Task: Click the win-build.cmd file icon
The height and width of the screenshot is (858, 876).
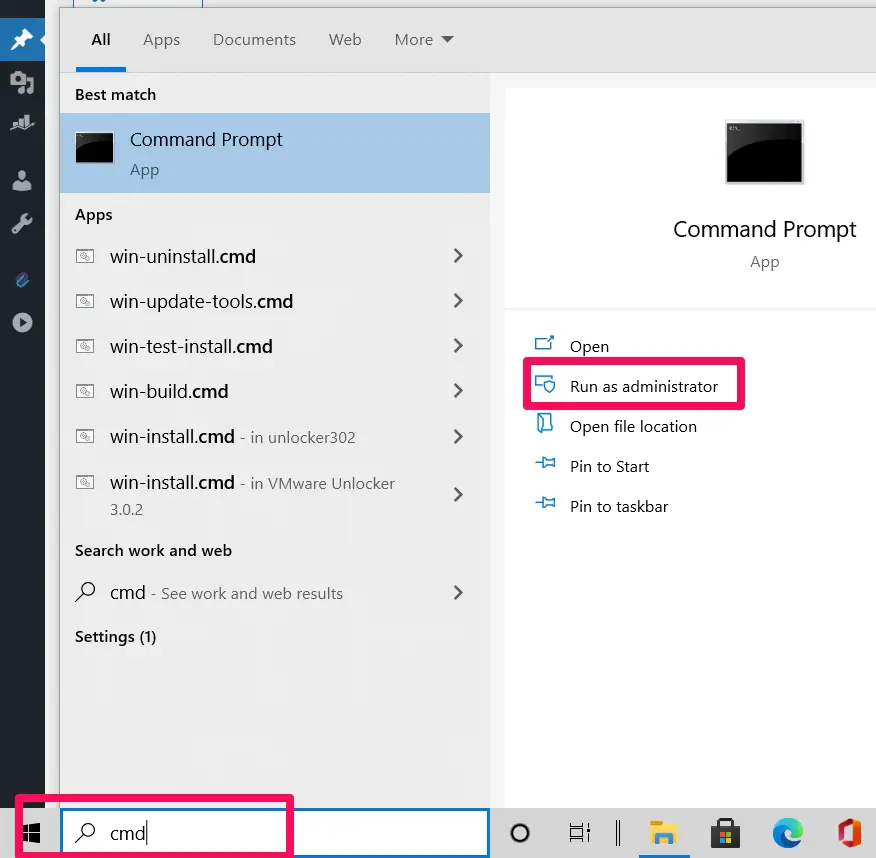Action: pos(85,391)
